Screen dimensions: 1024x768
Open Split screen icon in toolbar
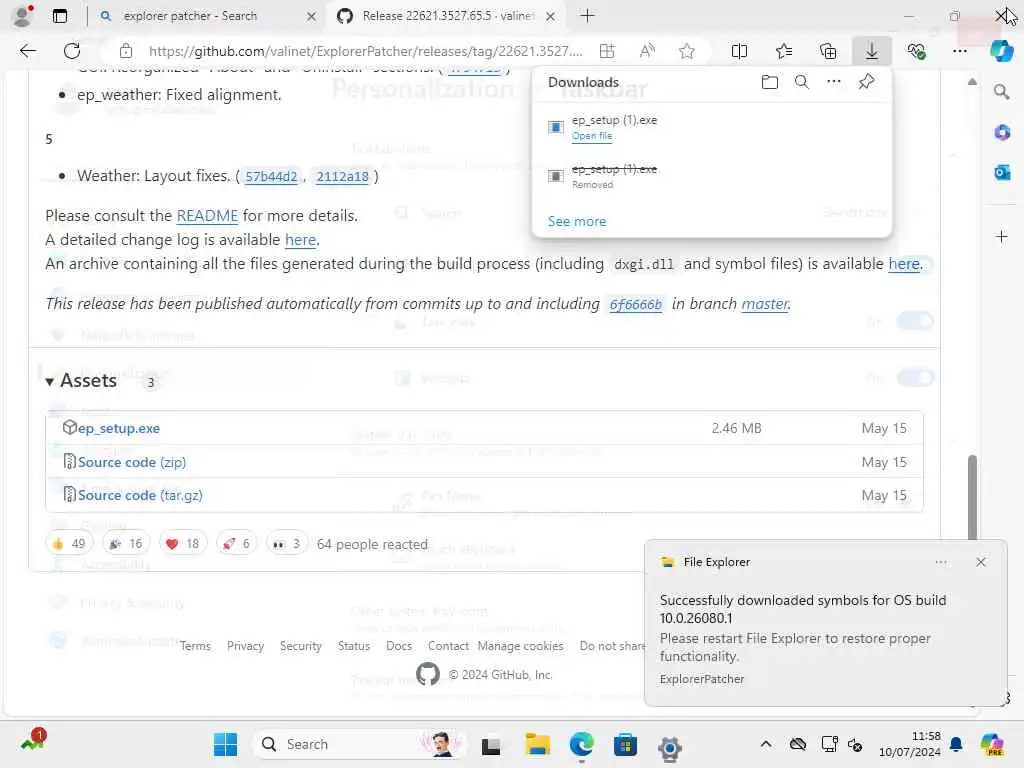pos(739,51)
